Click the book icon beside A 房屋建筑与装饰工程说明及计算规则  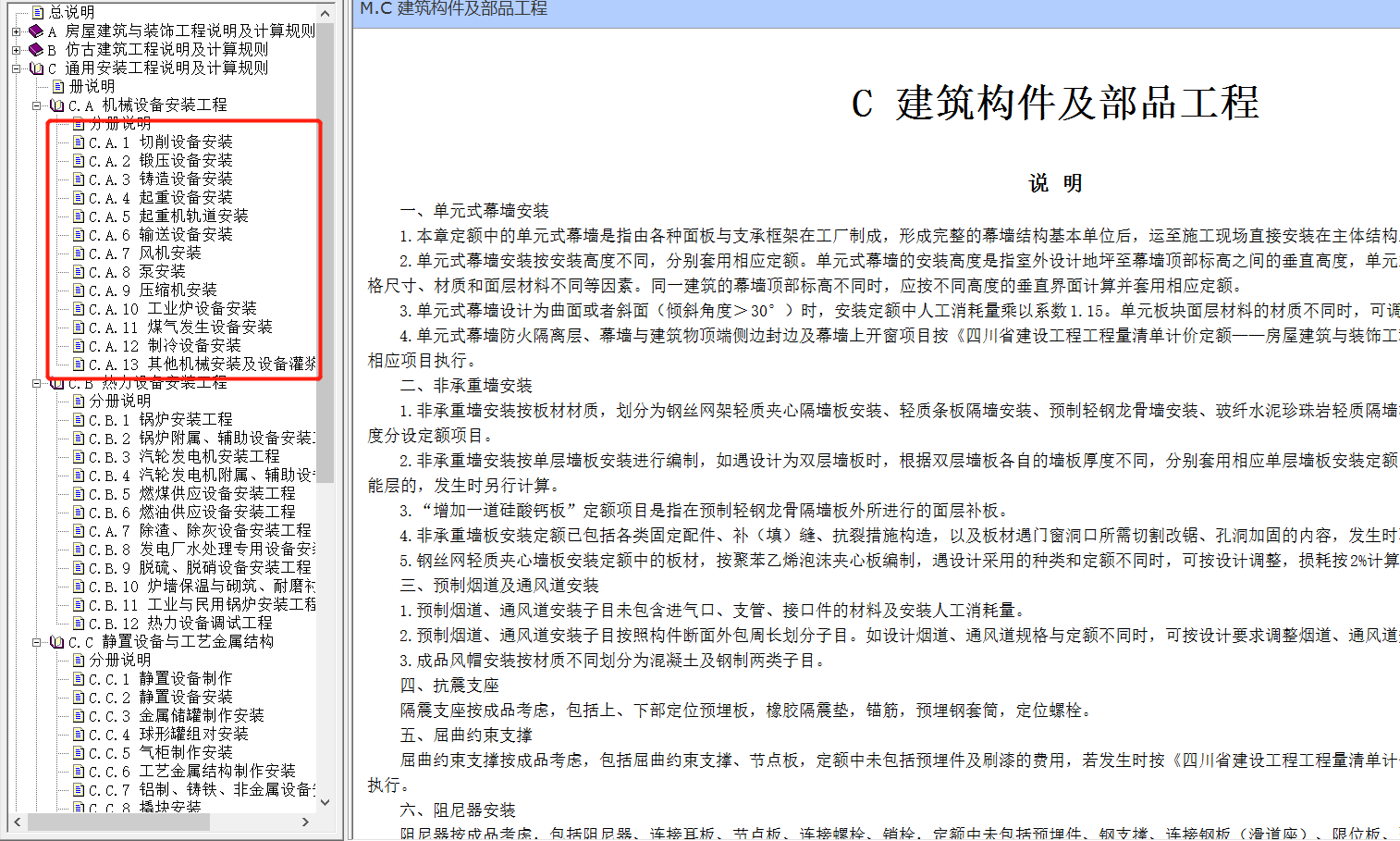coord(36,31)
